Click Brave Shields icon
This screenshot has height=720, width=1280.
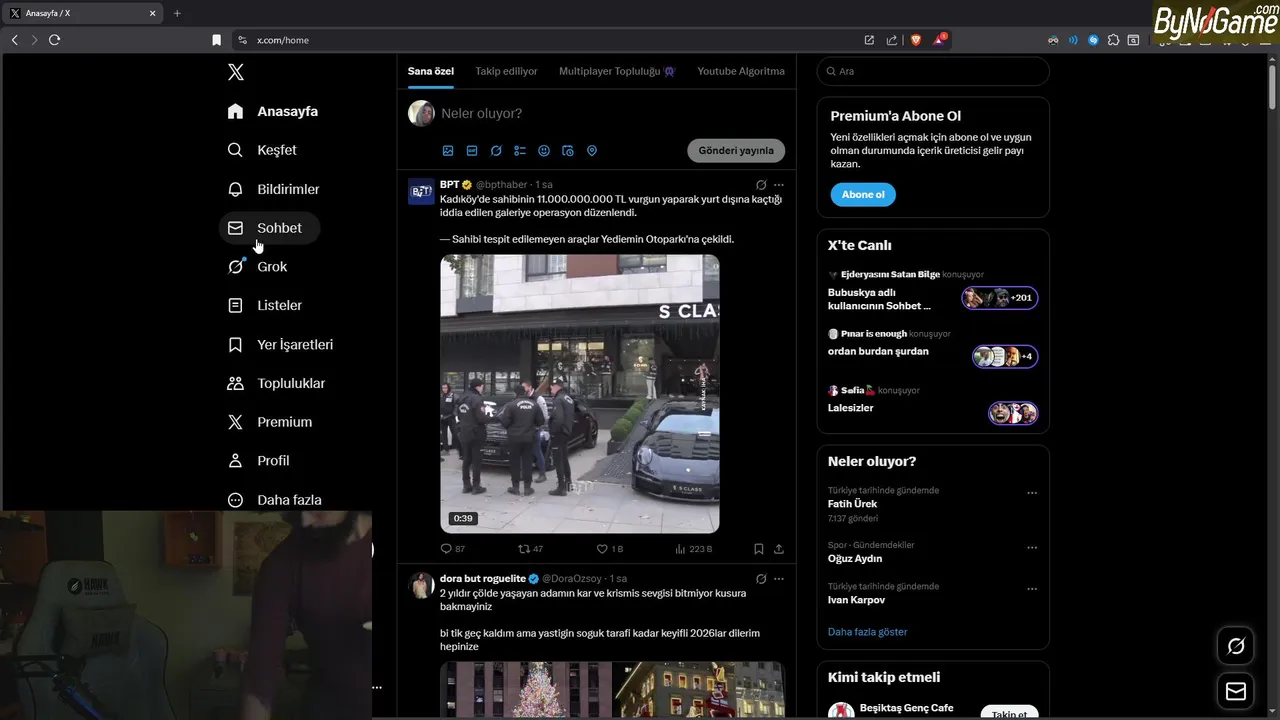coord(915,40)
